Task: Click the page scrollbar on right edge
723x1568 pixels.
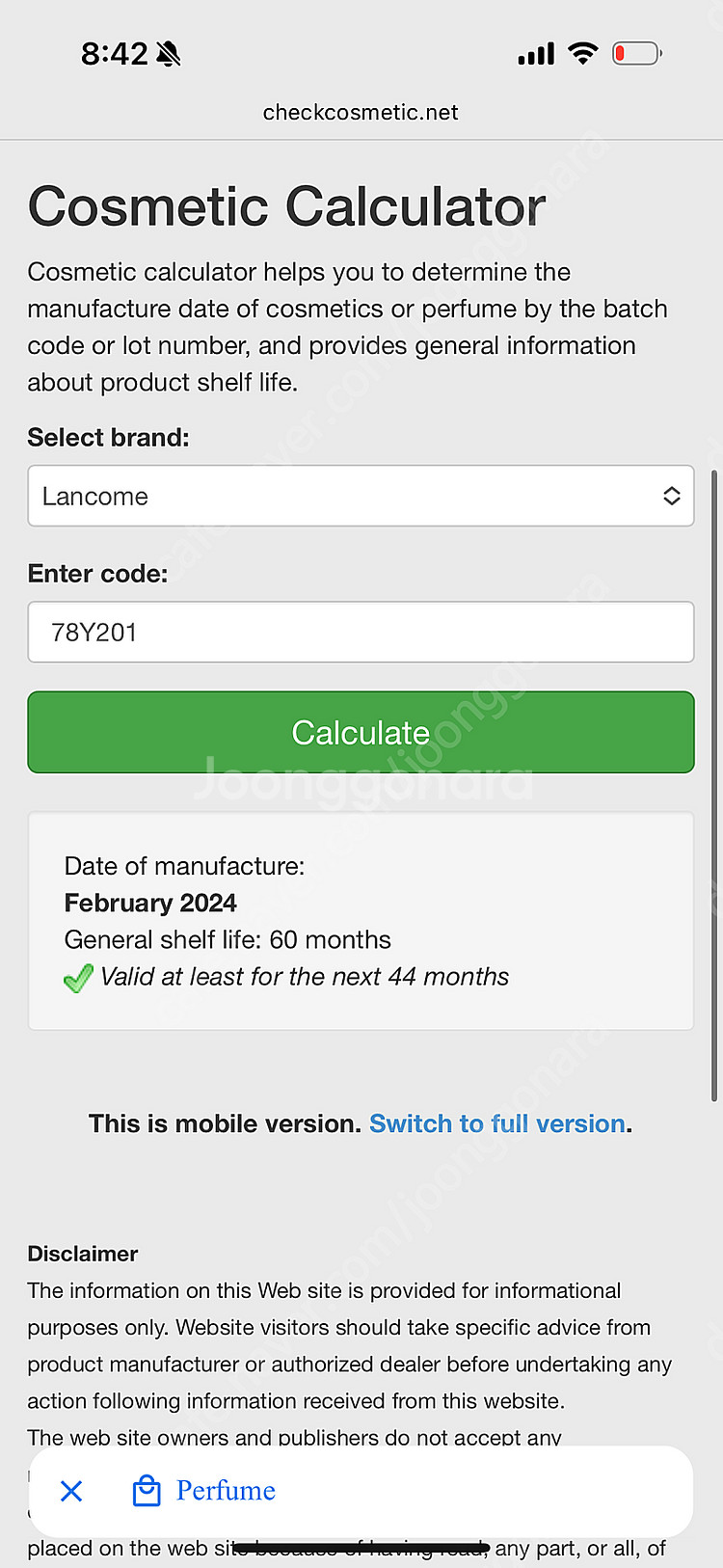Action: coord(714,786)
